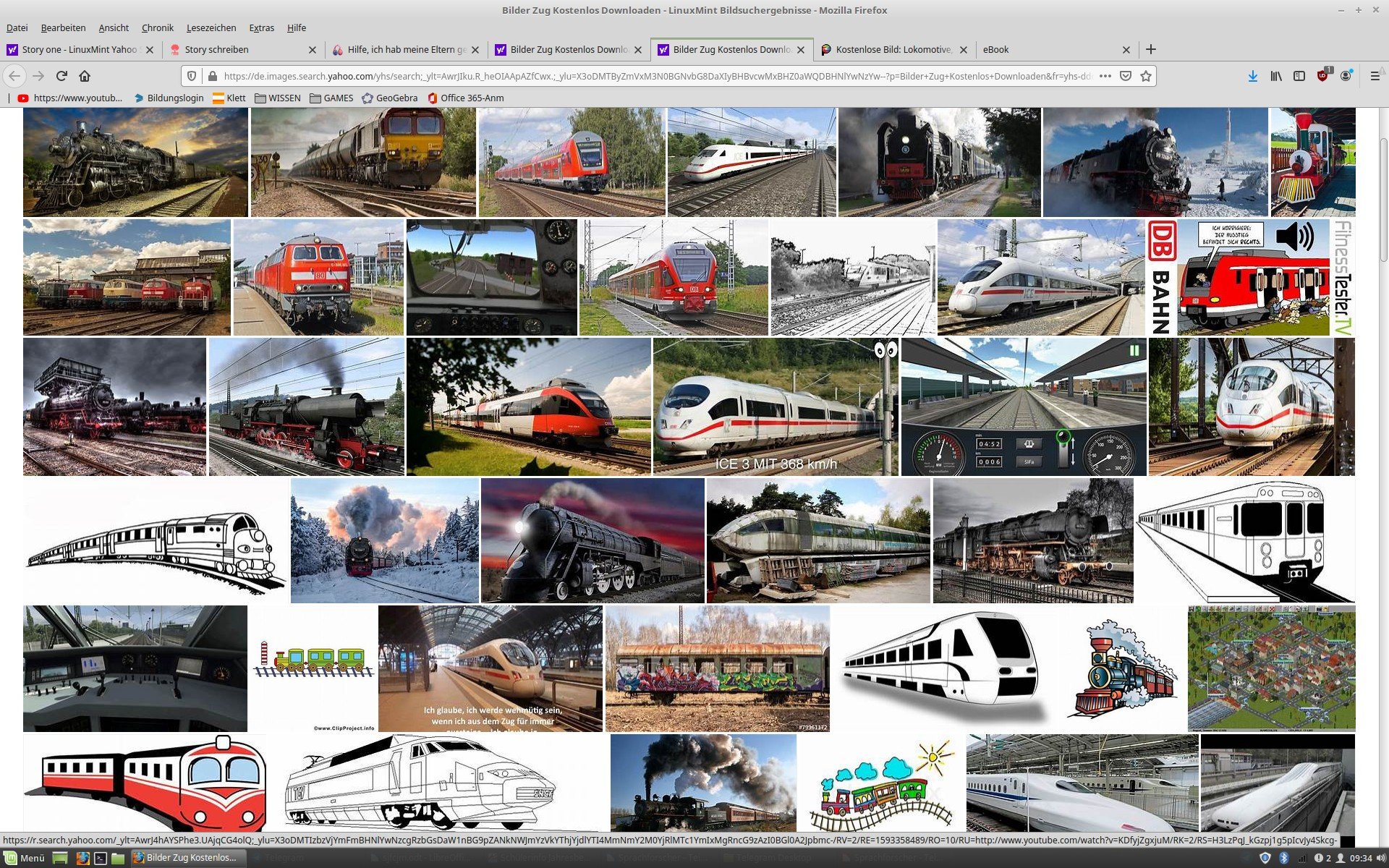Image resolution: width=1389 pixels, height=868 pixels.
Task: Expand the GAMES bookmarks folder
Action: [331, 98]
